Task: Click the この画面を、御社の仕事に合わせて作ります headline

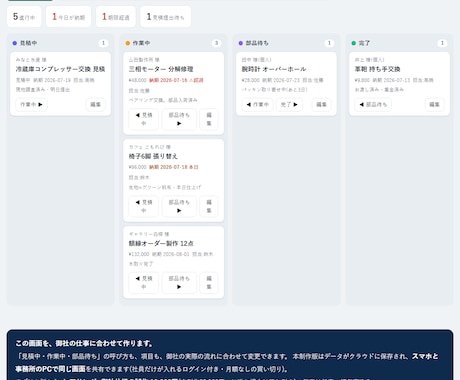Action: pyautogui.click(x=84, y=343)
